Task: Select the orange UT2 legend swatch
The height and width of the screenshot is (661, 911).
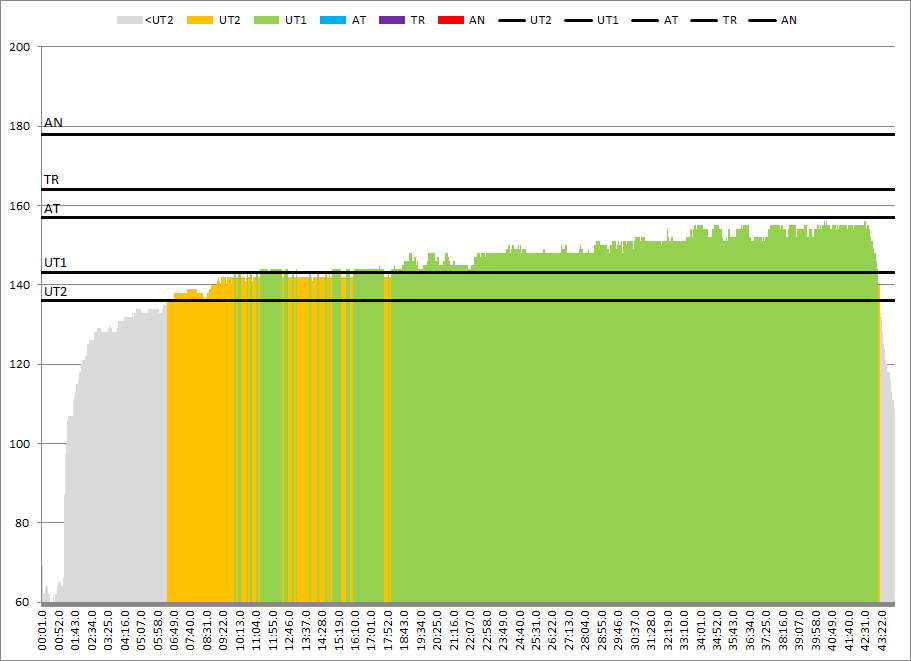Action: click(x=203, y=20)
